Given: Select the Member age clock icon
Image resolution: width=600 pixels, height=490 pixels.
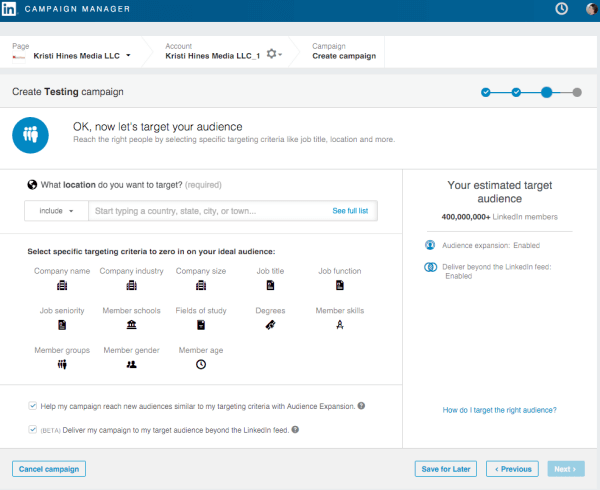Looking at the screenshot, I should click(x=201, y=365).
